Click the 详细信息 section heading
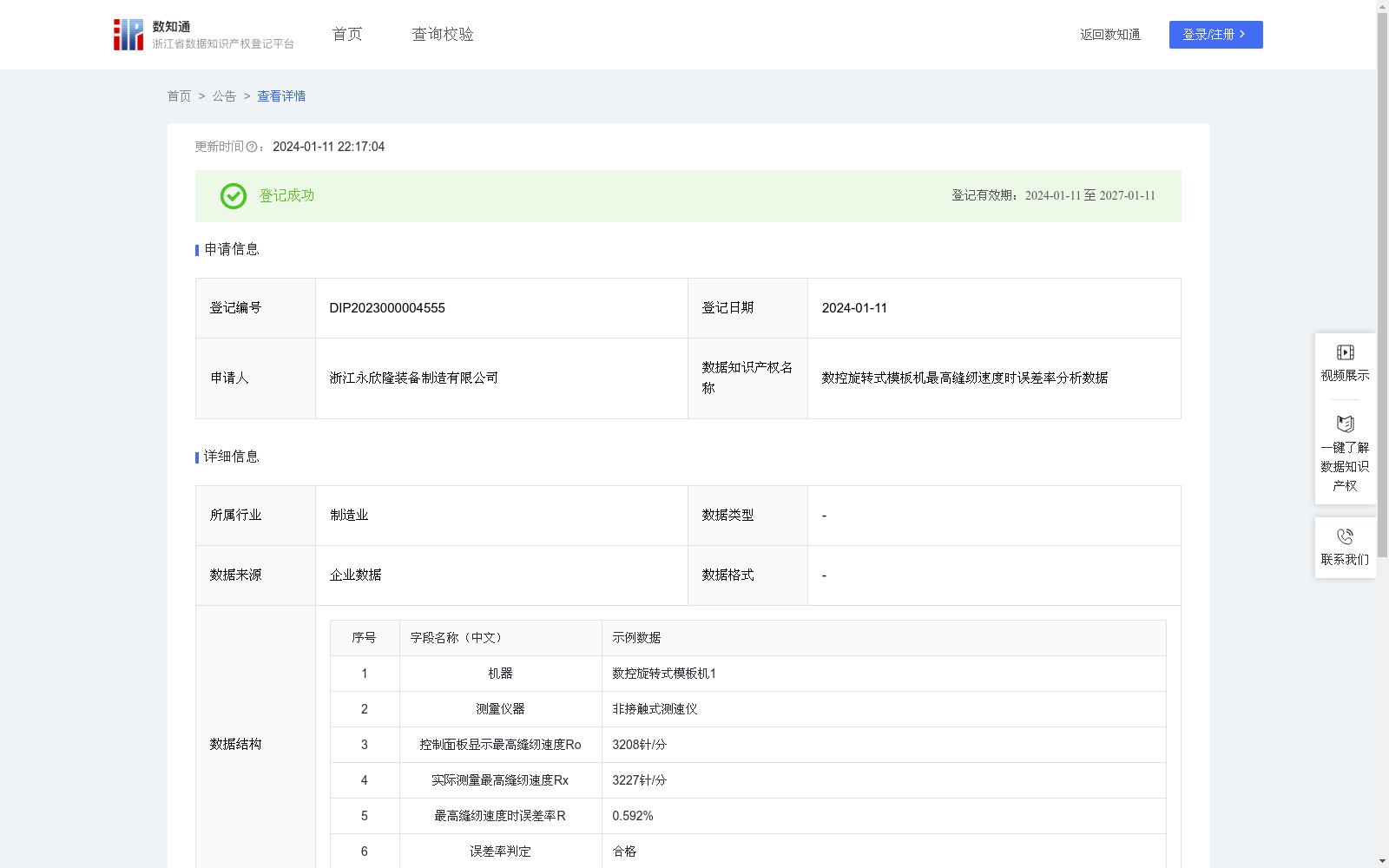This screenshot has width=1389, height=868. tap(232, 457)
